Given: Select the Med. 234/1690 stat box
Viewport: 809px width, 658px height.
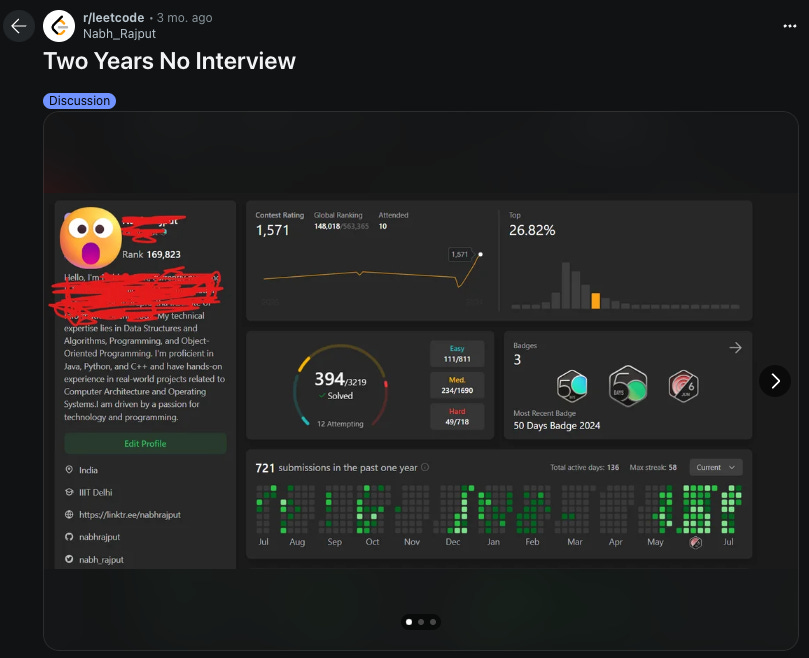Looking at the screenshot, I should (457, 385).
